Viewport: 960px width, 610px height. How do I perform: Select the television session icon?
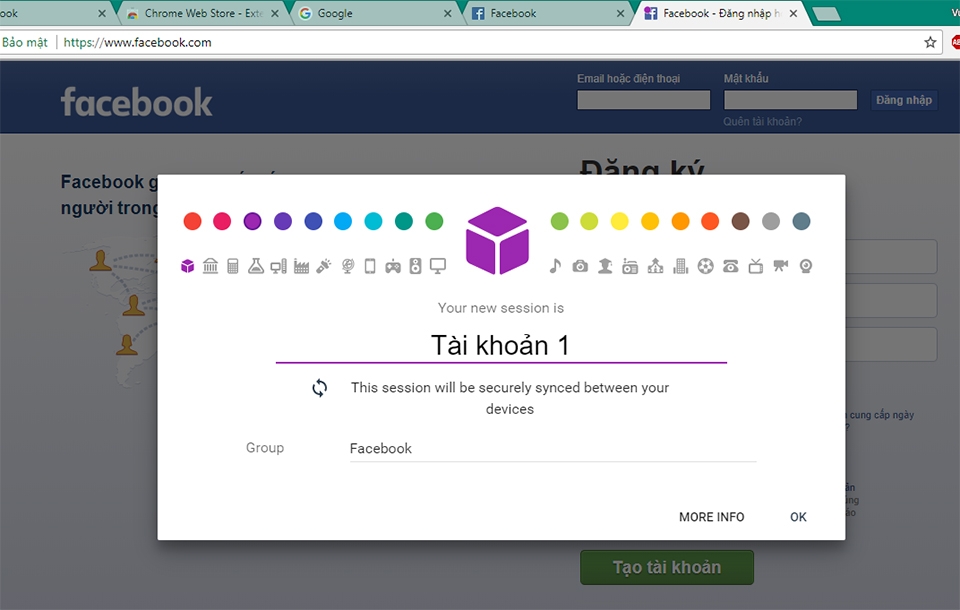point(753,266)
